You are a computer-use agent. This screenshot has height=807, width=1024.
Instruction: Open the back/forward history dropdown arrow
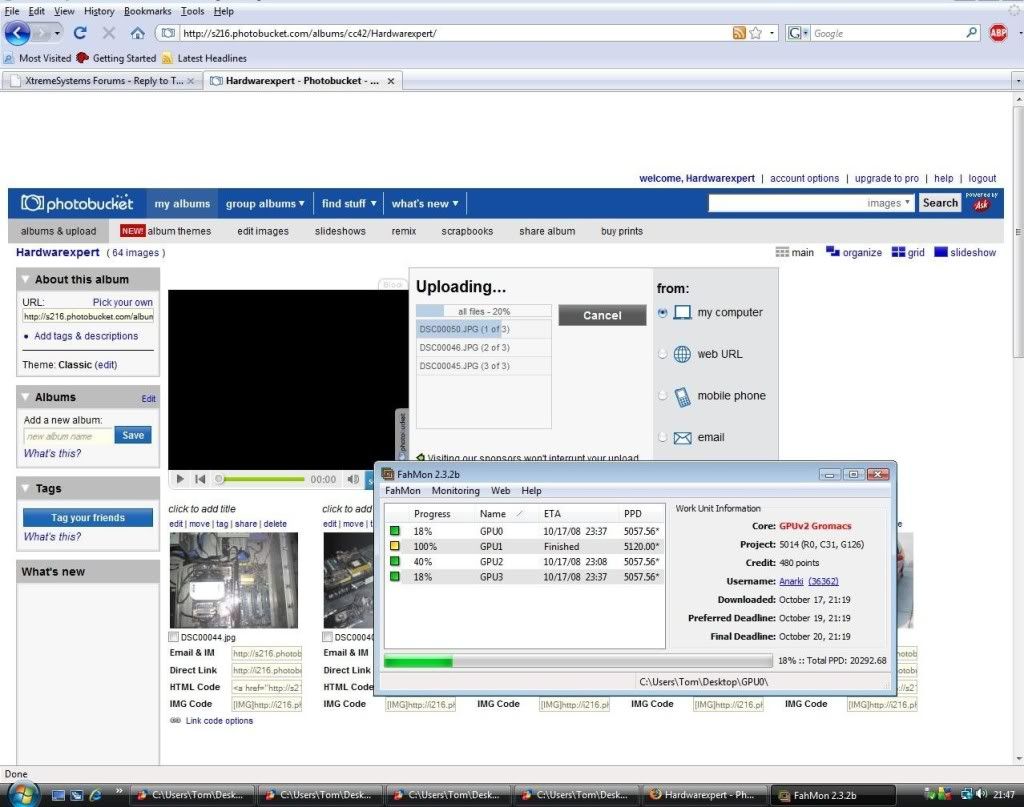coord(57,33)
